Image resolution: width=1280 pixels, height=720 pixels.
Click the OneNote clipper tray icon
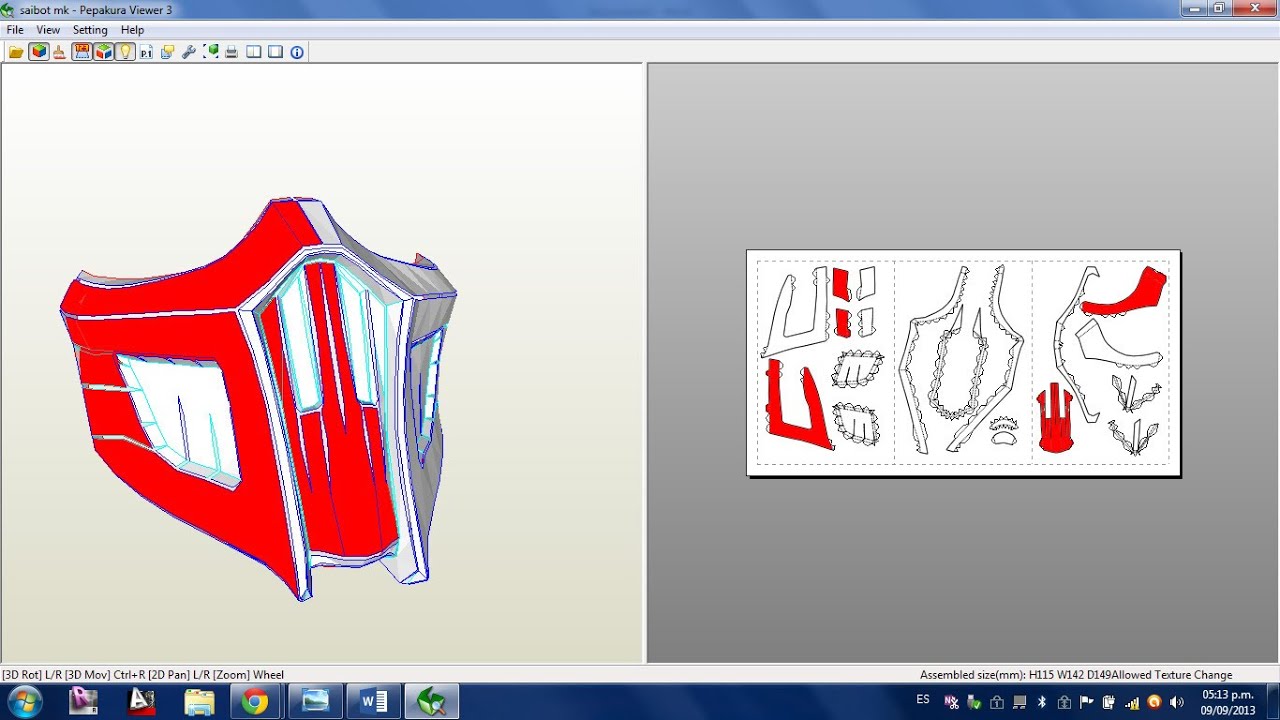click(x=951, y=702)
